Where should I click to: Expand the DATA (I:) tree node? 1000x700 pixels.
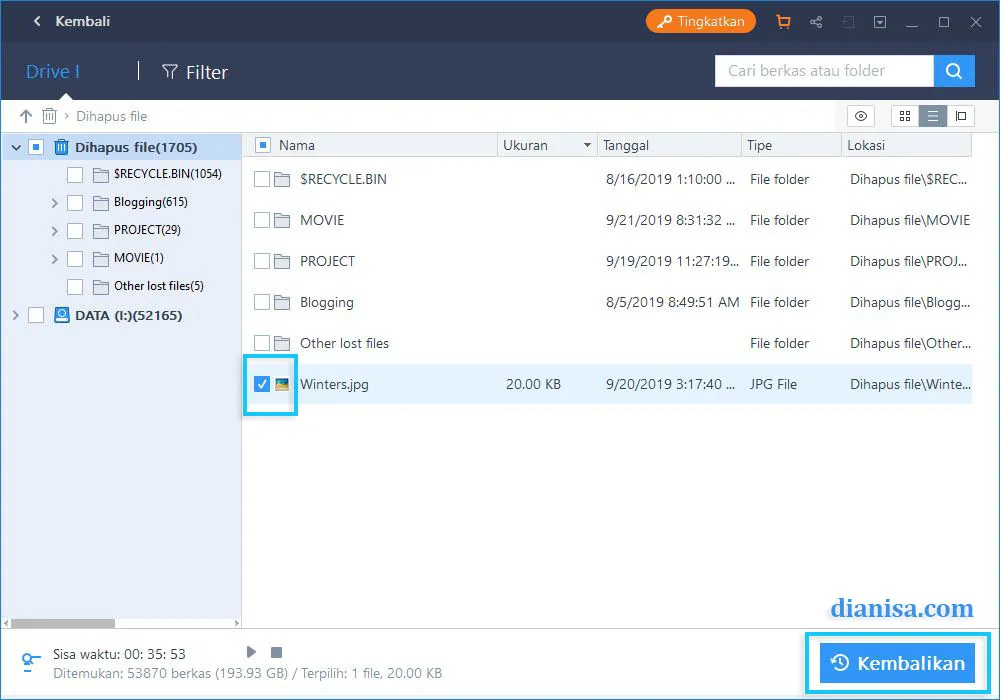[x=15, y=316]
